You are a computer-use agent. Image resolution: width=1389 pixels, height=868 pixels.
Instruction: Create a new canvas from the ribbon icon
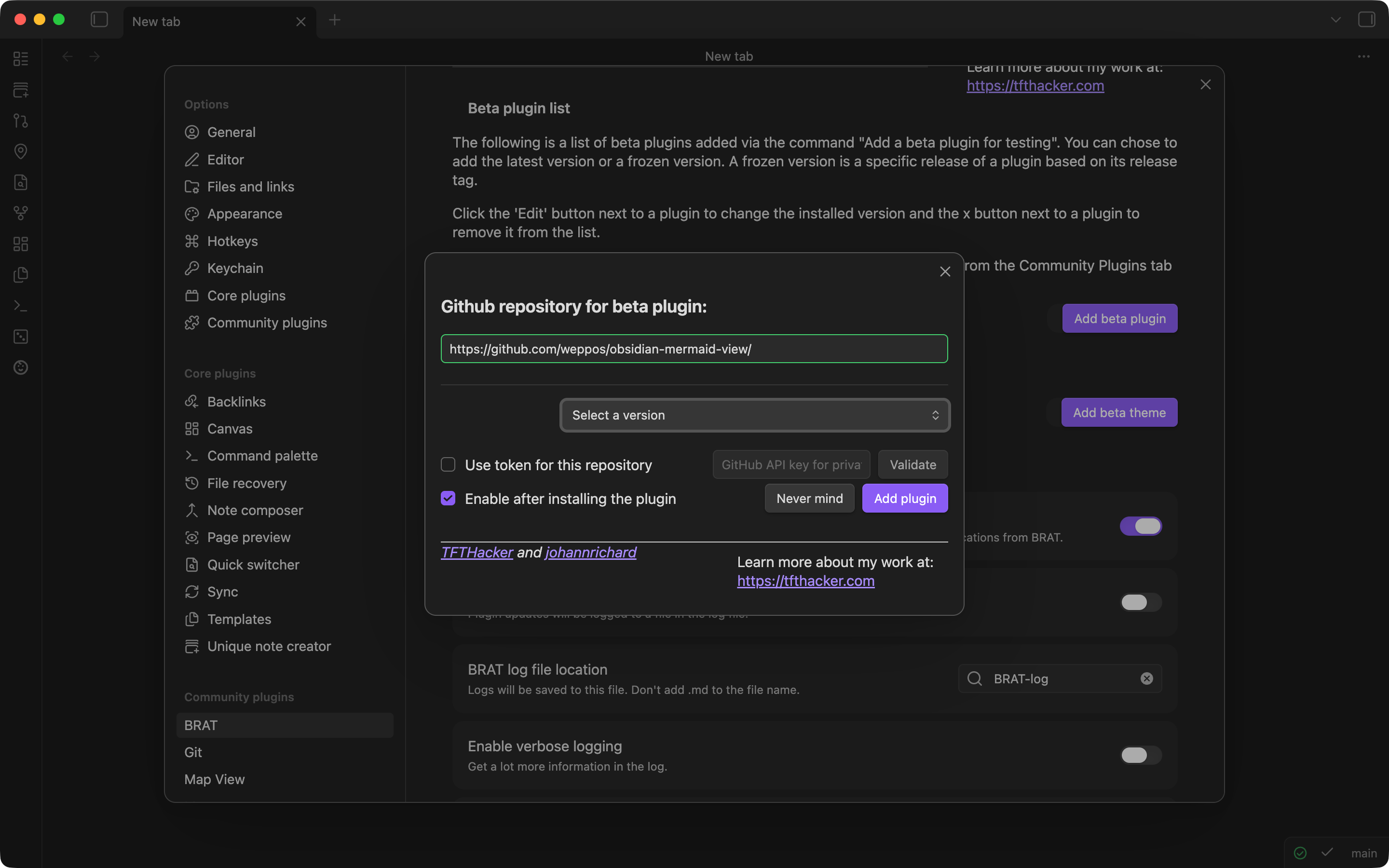21,90
